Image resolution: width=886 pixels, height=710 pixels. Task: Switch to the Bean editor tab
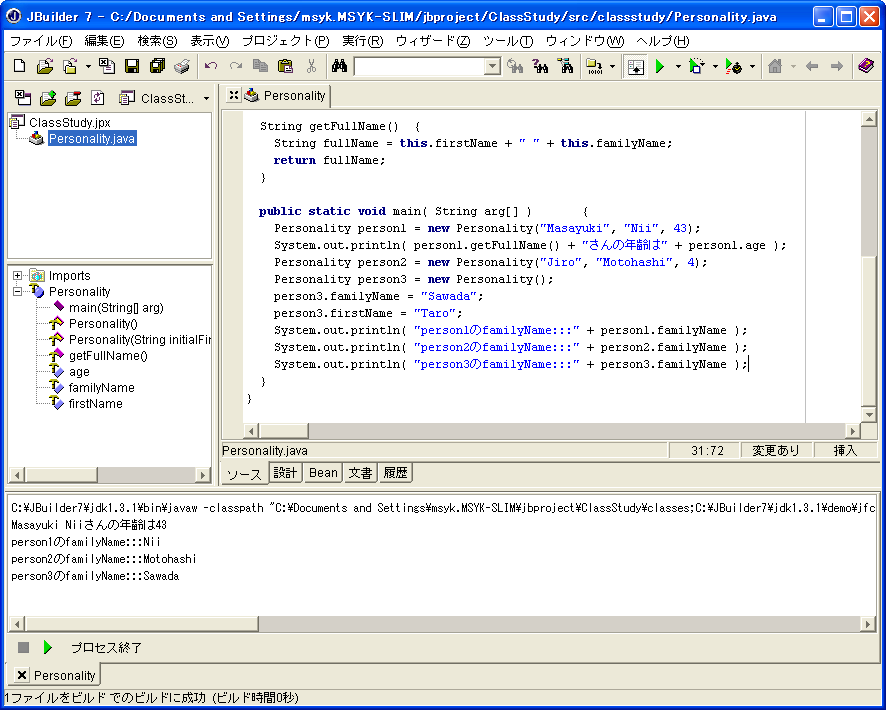tap(323, 473)
